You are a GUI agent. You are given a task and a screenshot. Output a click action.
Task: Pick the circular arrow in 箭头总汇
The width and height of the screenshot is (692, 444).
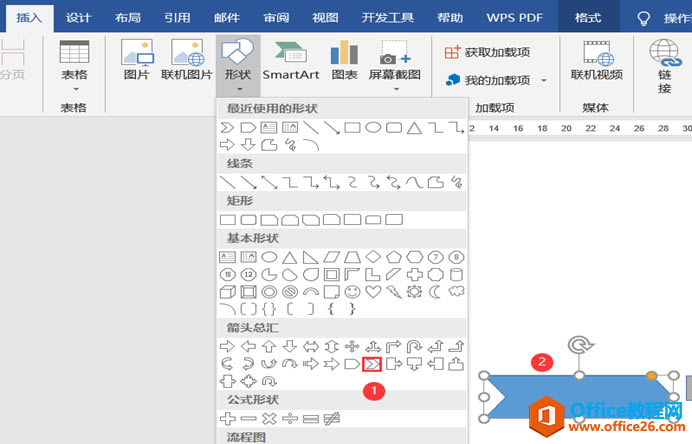[x=269, y=381]
